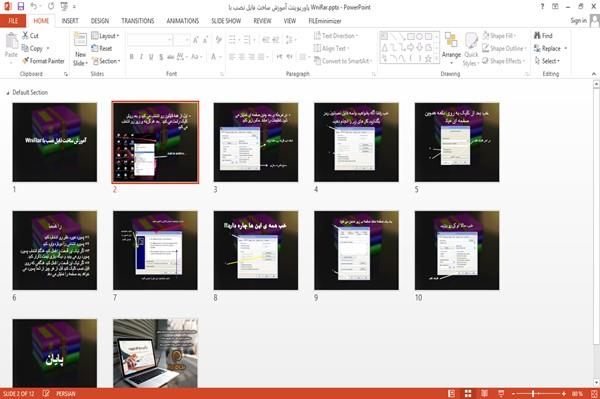Adjust the zoom slider
The image size is (600, 399).
click(533, 394)
